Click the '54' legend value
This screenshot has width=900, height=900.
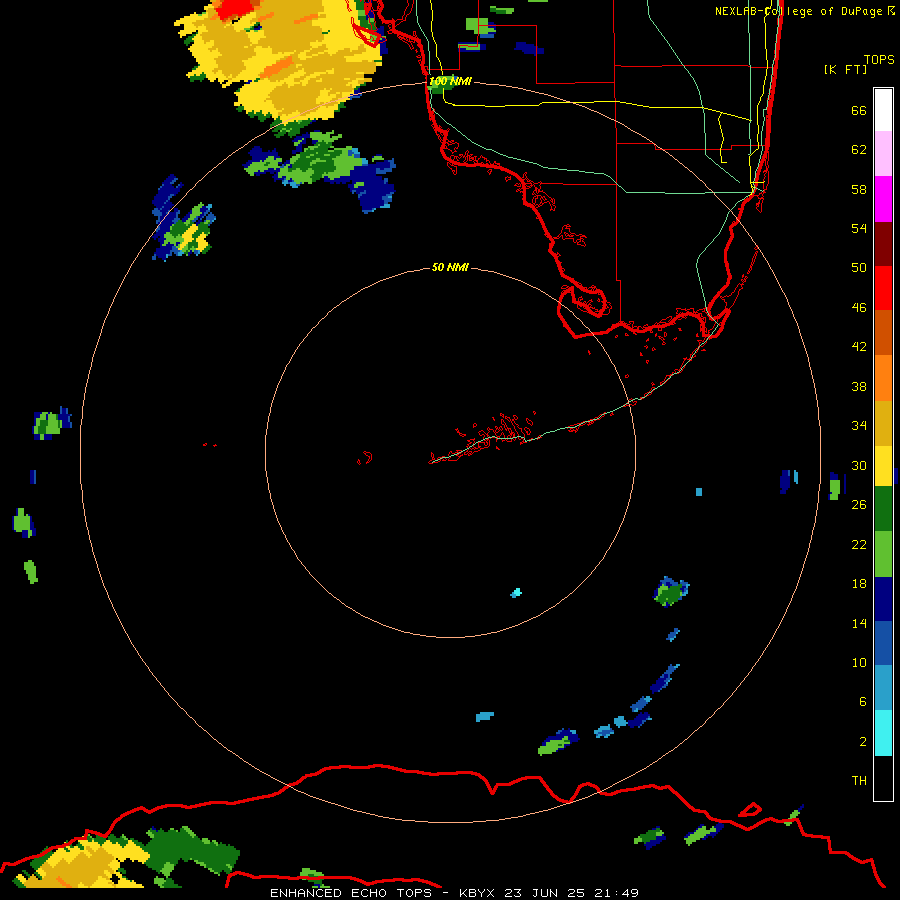coord(859,228)
